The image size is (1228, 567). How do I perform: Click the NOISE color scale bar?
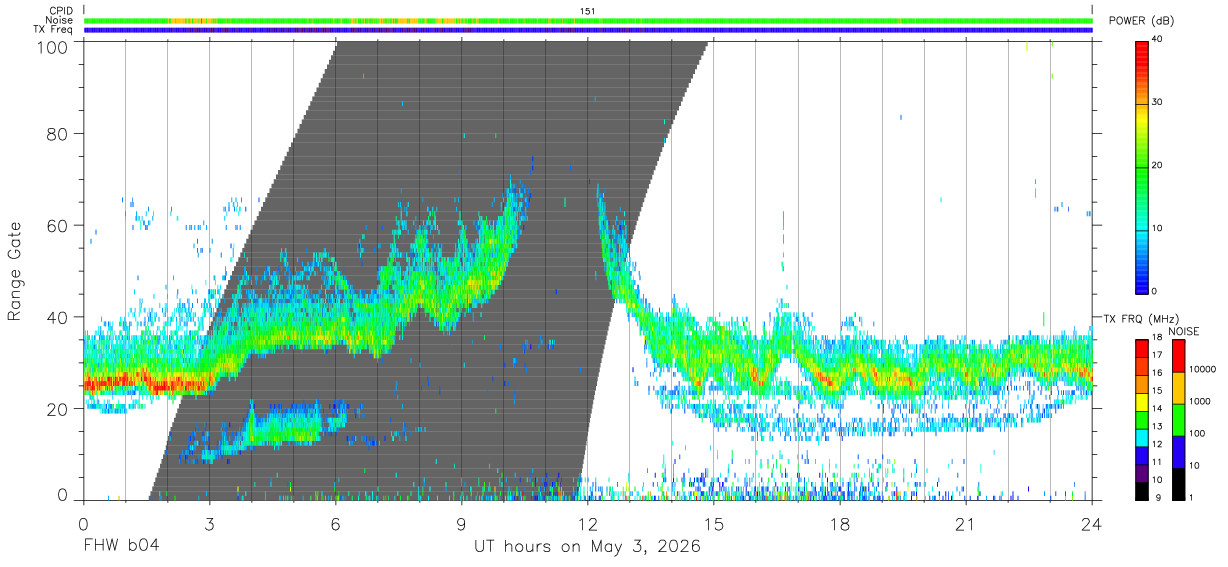1178,419
